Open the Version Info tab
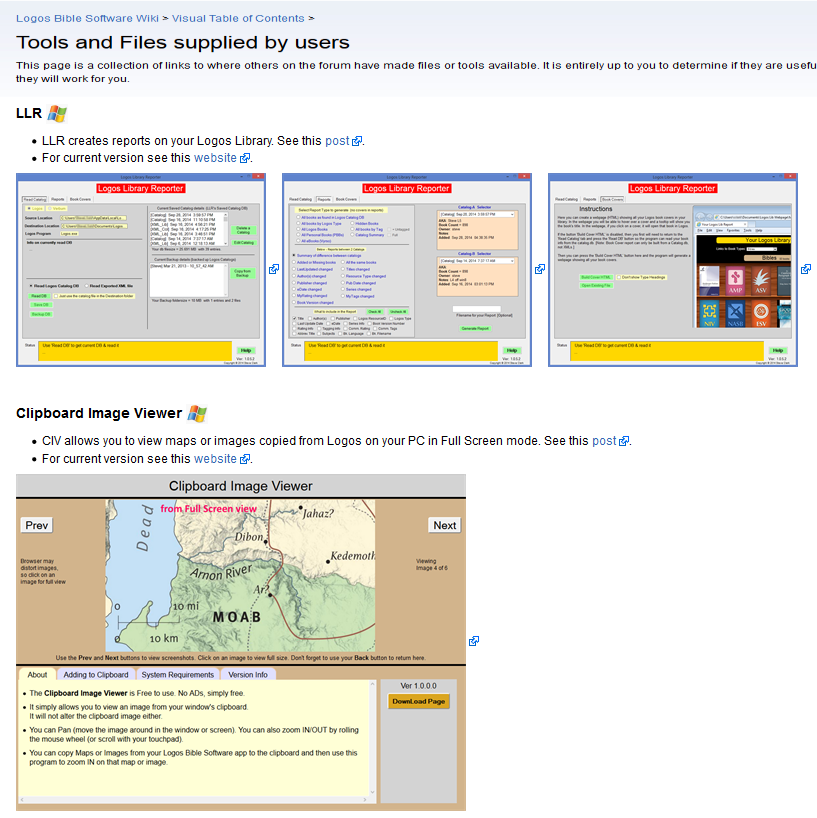The width and height of the screenshot is (817, 818). pyautogui.click(x=248, y=675)
